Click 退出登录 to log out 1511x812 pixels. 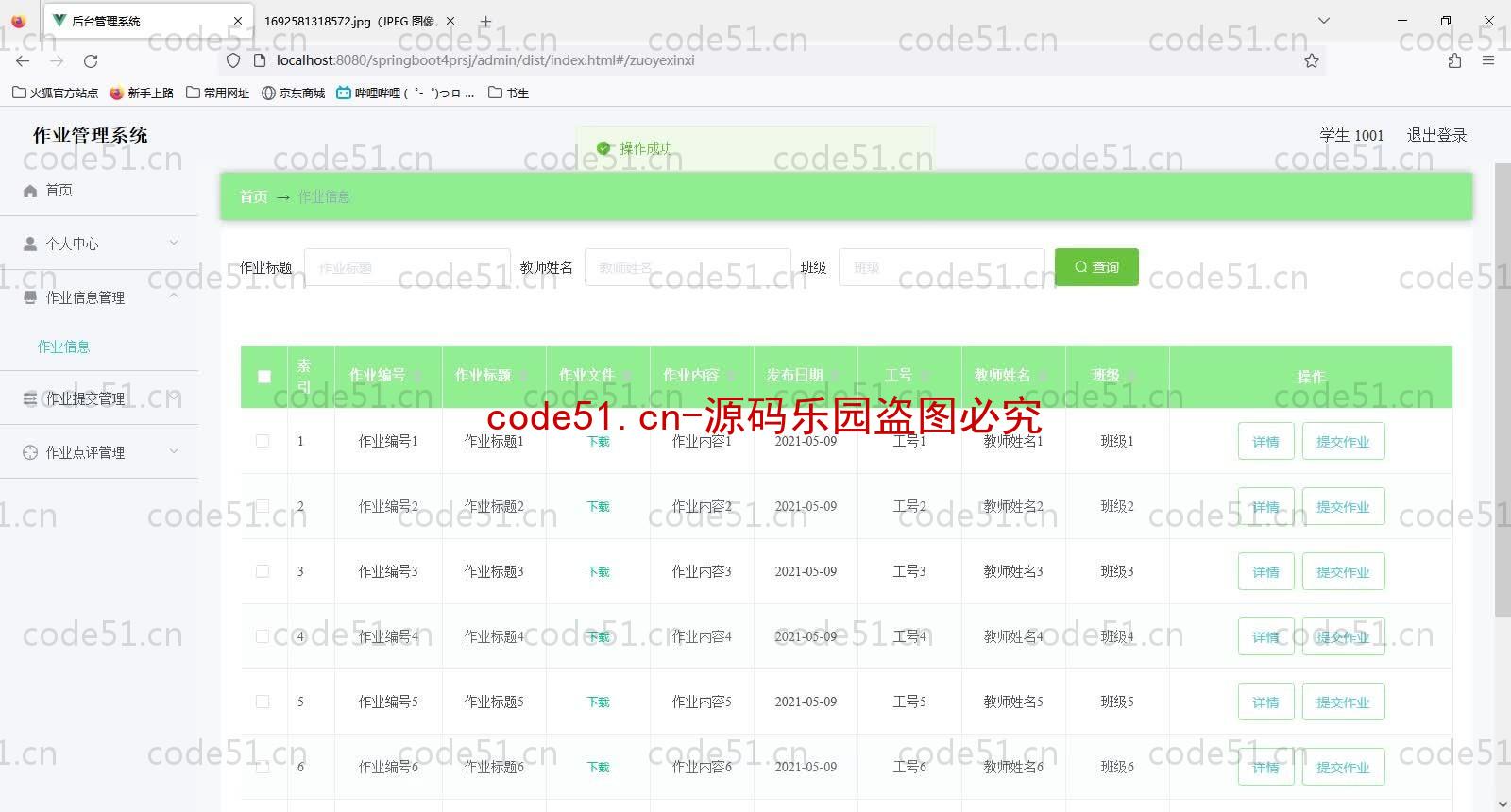point(1436,135)
